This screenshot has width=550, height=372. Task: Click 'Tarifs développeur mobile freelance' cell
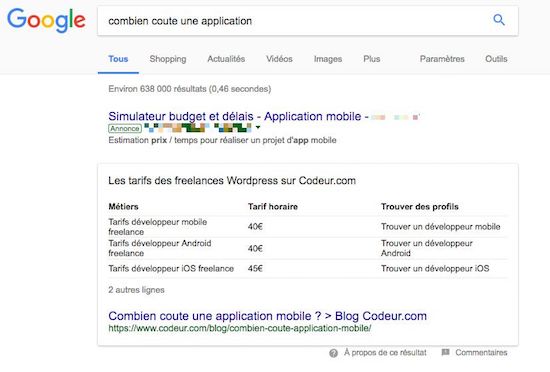pos(158,227)
